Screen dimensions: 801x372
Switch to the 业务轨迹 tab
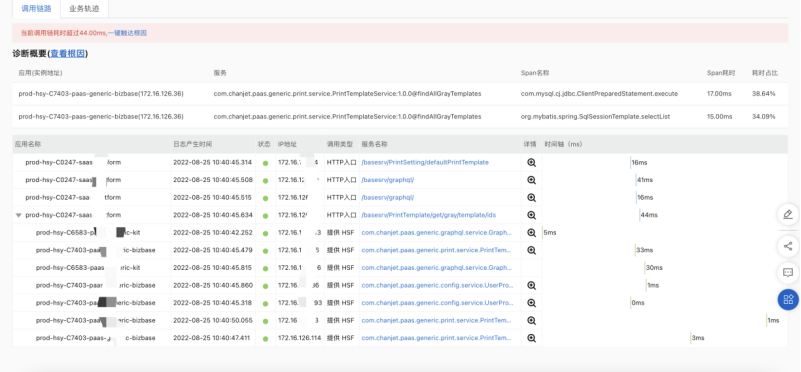(84, 9)
